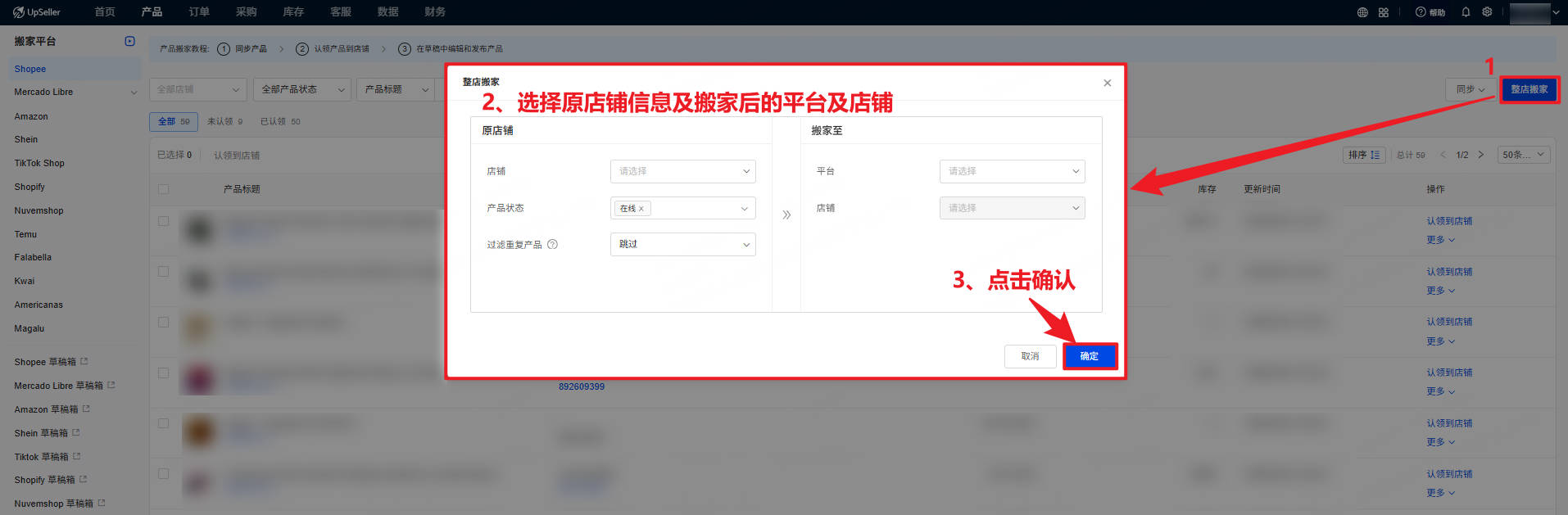Open the 平台 dropdown under 搬家至
Image resolution: width=1568 pixels, height=515 pixels.
coord(1012,171)
